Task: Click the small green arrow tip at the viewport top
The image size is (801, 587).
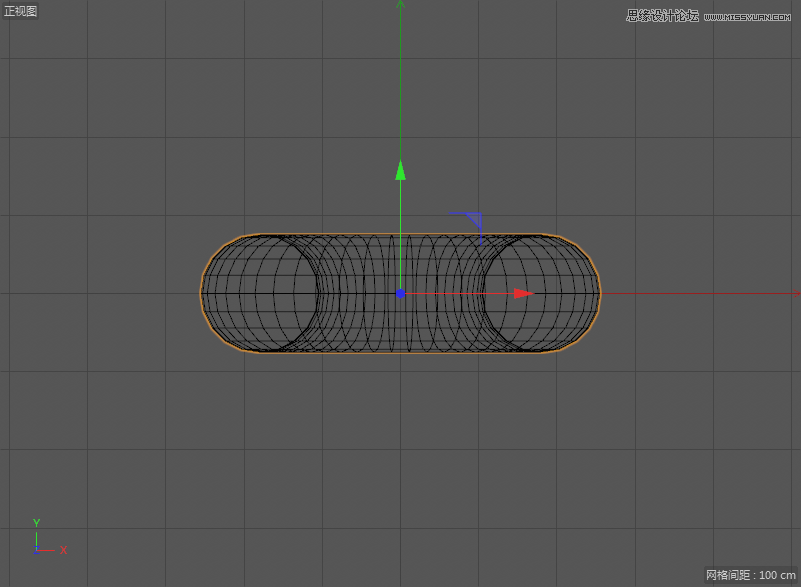Action: (400, 4)
